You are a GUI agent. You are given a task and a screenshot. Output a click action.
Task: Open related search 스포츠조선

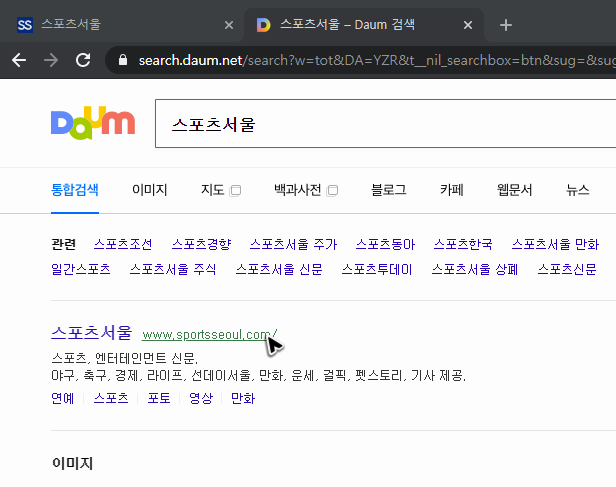point(123,244)
